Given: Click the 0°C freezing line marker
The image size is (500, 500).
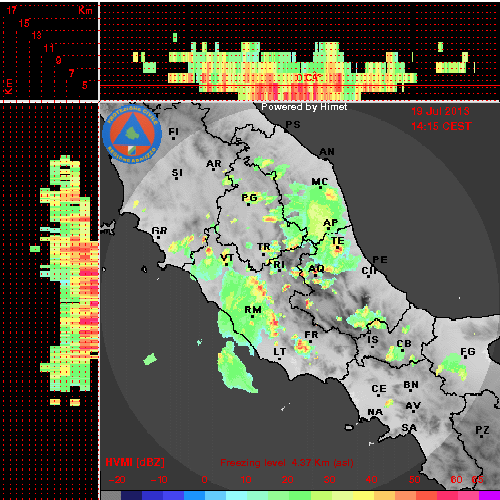Looking at the screenshot, I should tap(309, 78).
